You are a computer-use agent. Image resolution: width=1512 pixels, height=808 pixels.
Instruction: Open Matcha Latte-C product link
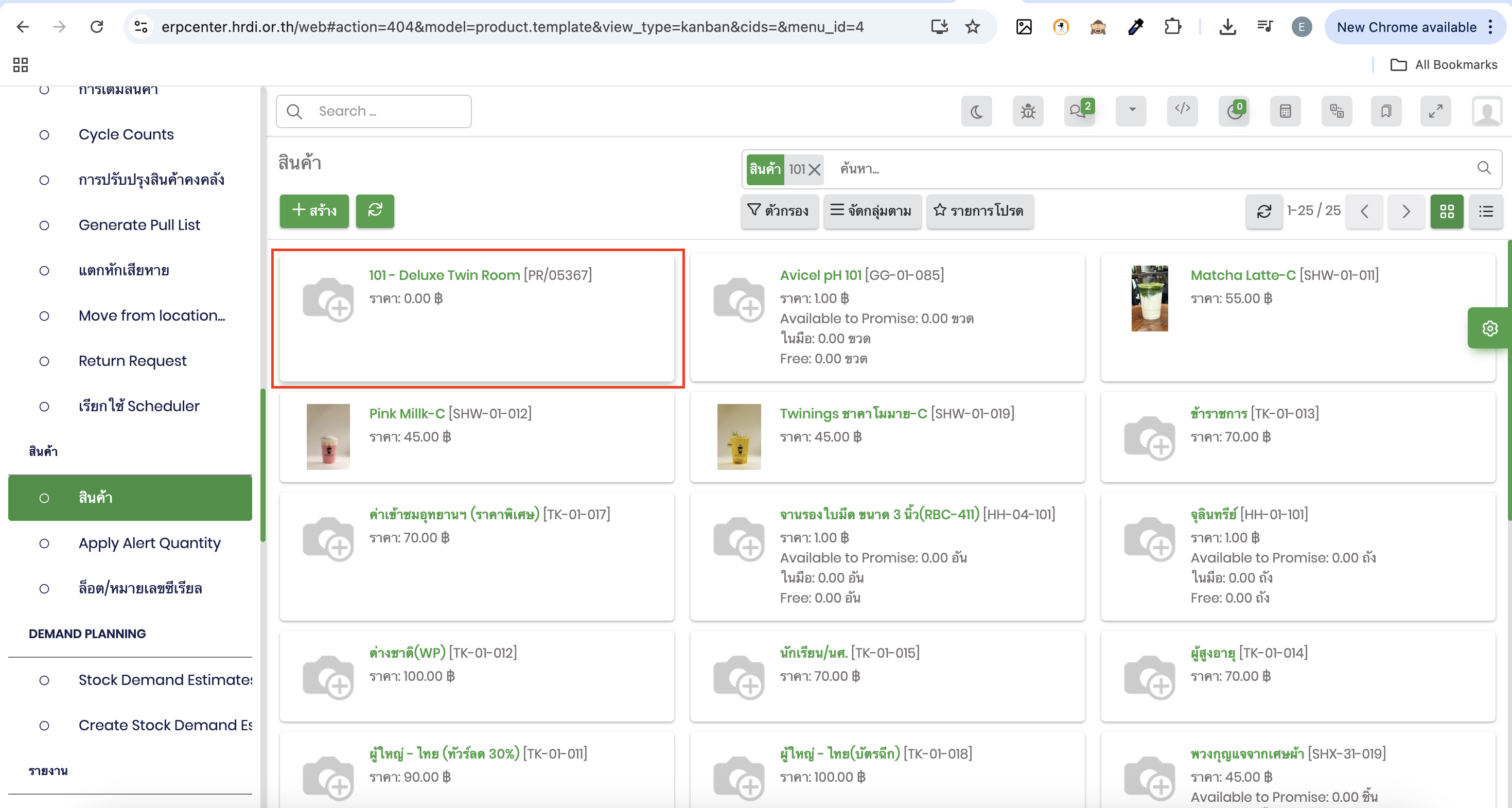point(1242,275)
